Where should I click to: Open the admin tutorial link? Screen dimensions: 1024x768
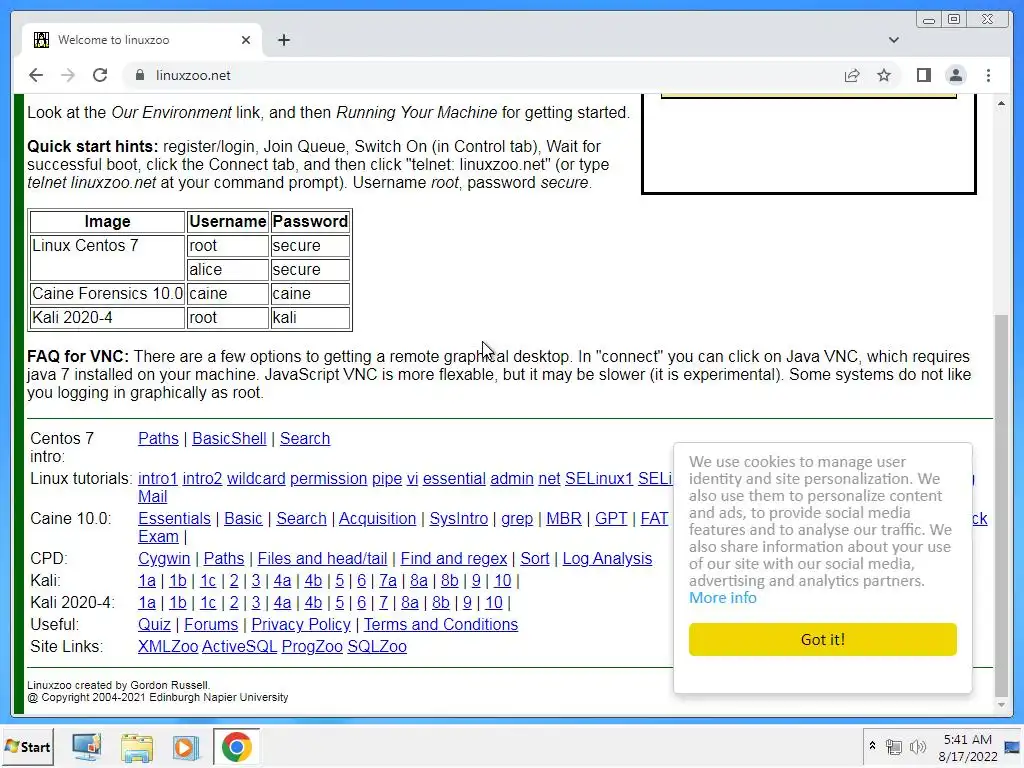tap(512, 479)
